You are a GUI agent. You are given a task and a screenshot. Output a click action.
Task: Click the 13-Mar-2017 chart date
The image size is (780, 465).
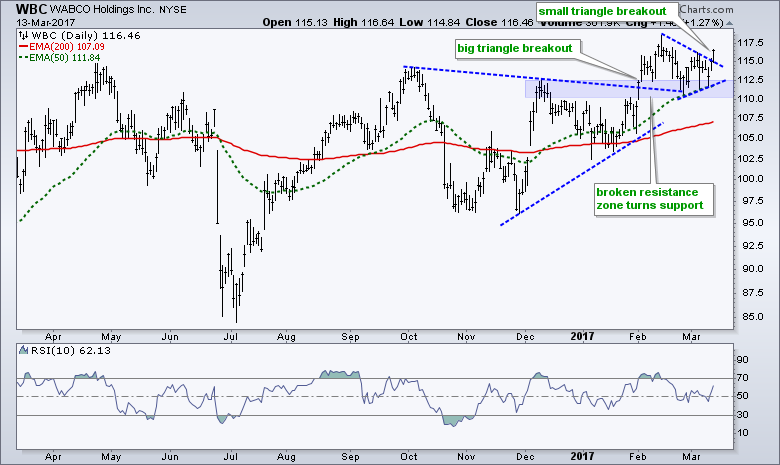[x=45, y=22]
